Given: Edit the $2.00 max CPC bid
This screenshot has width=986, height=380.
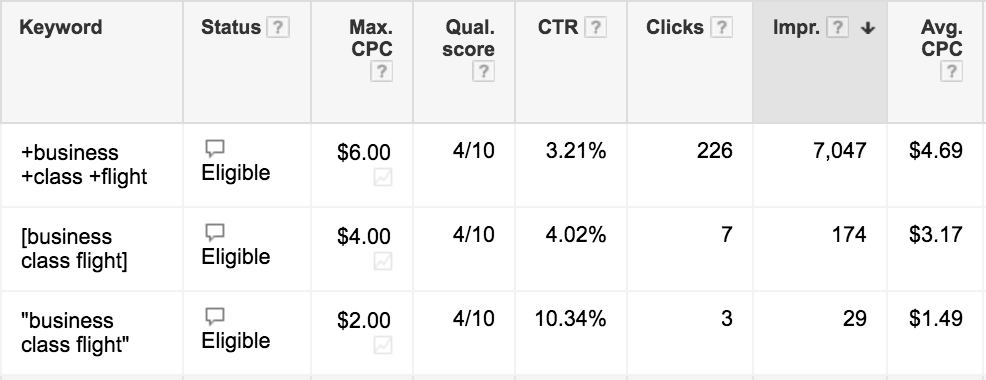Looking at the screenshot, I should pos(363,320).
